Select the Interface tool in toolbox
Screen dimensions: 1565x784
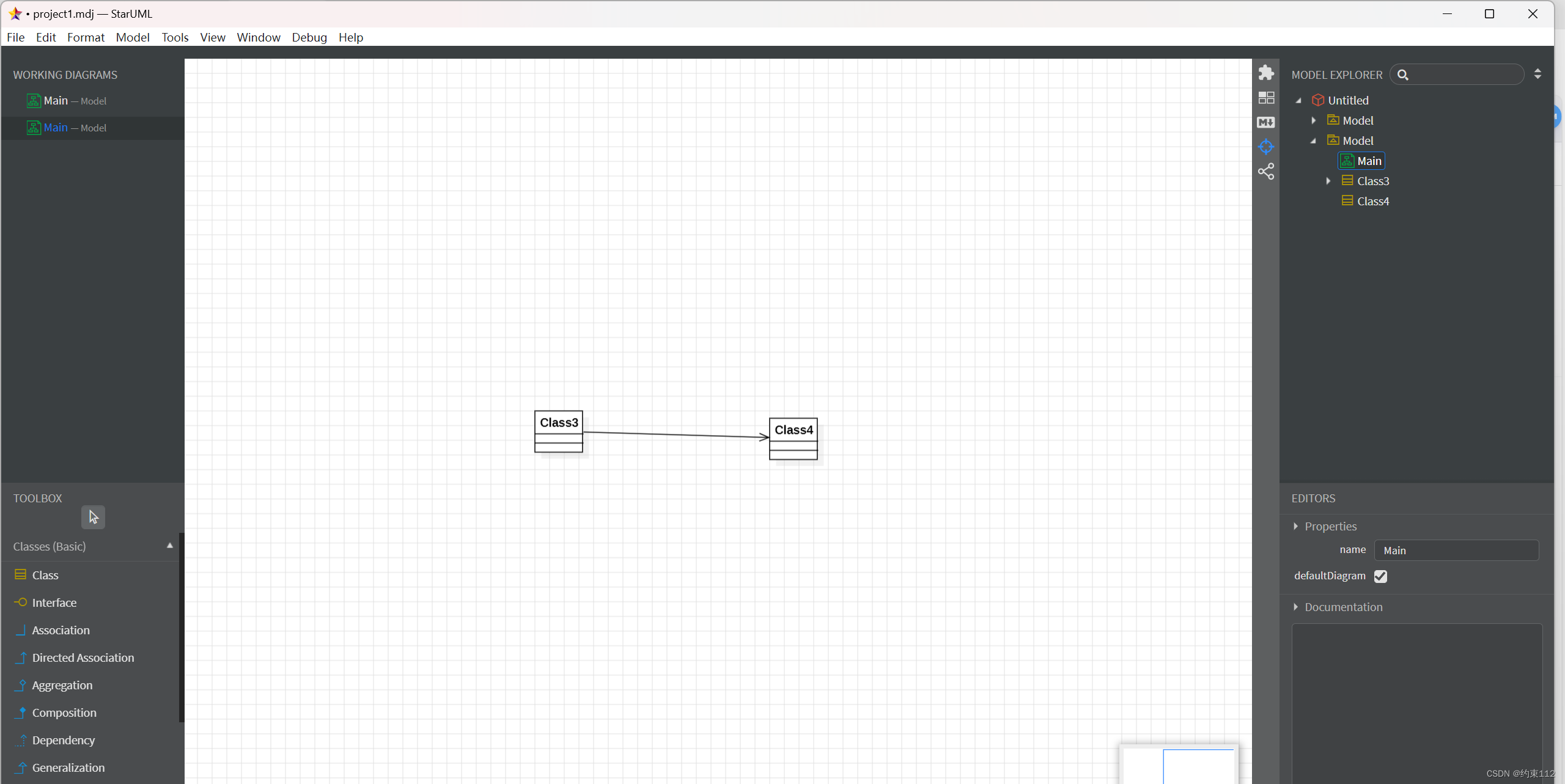(x=55, y=601)
